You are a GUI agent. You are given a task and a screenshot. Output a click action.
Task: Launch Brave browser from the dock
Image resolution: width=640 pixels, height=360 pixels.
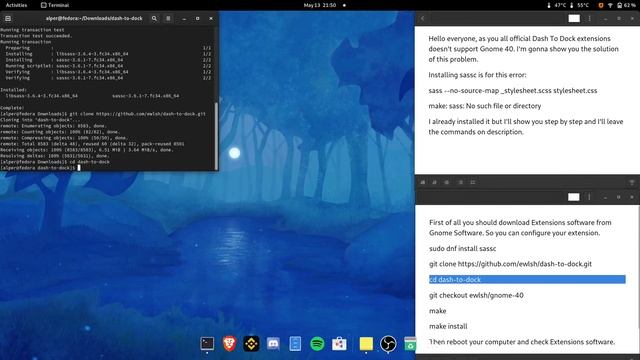pyautogui.click(x=229, y=344)
